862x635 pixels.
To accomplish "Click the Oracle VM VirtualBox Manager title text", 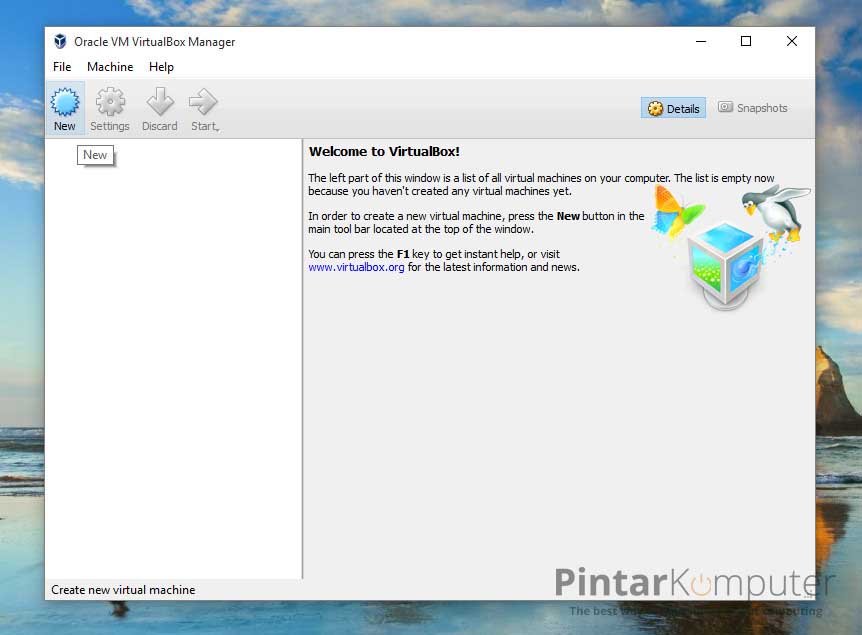I will pos(154,42).
